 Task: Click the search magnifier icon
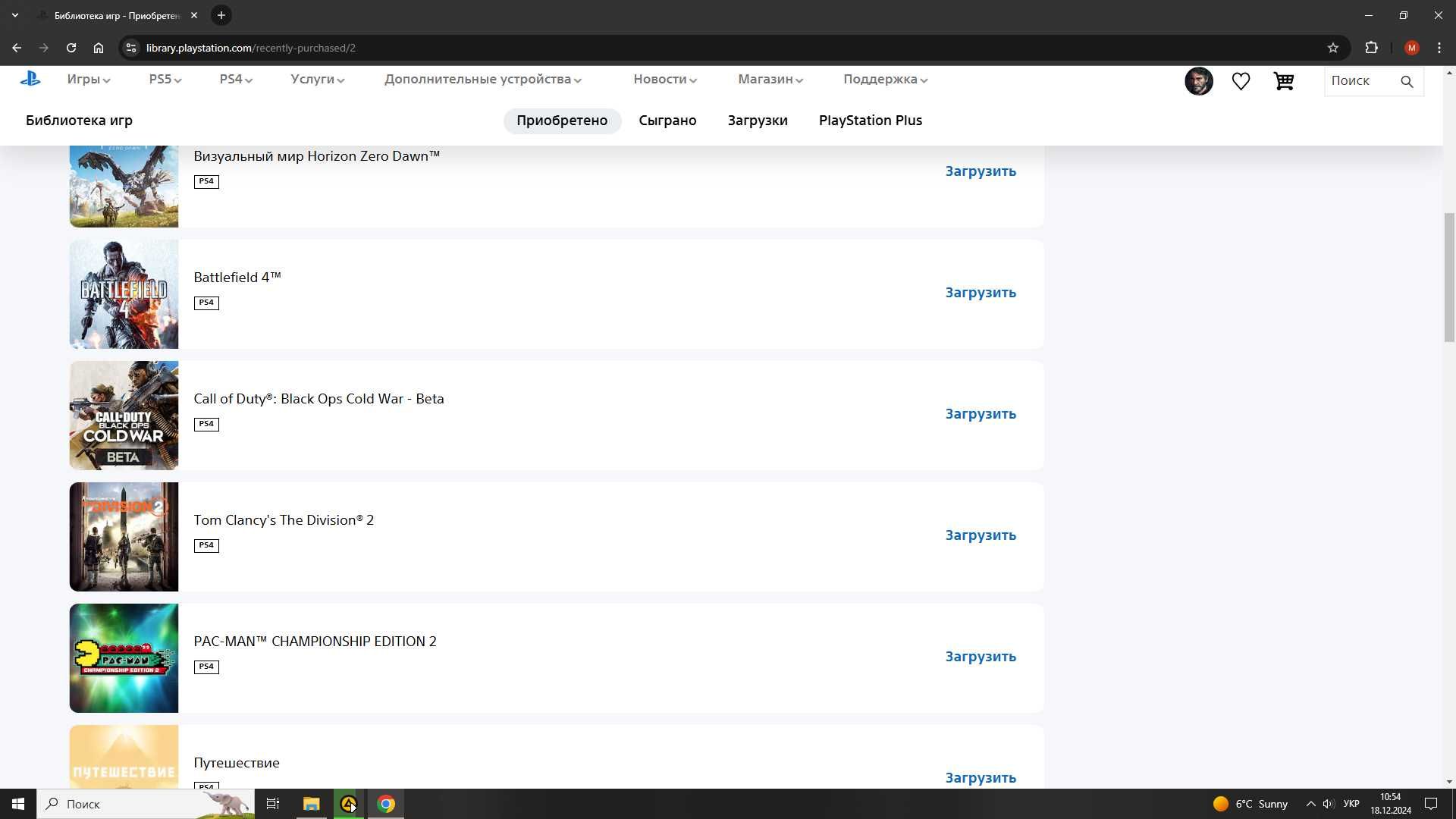tap(1407, 81)
